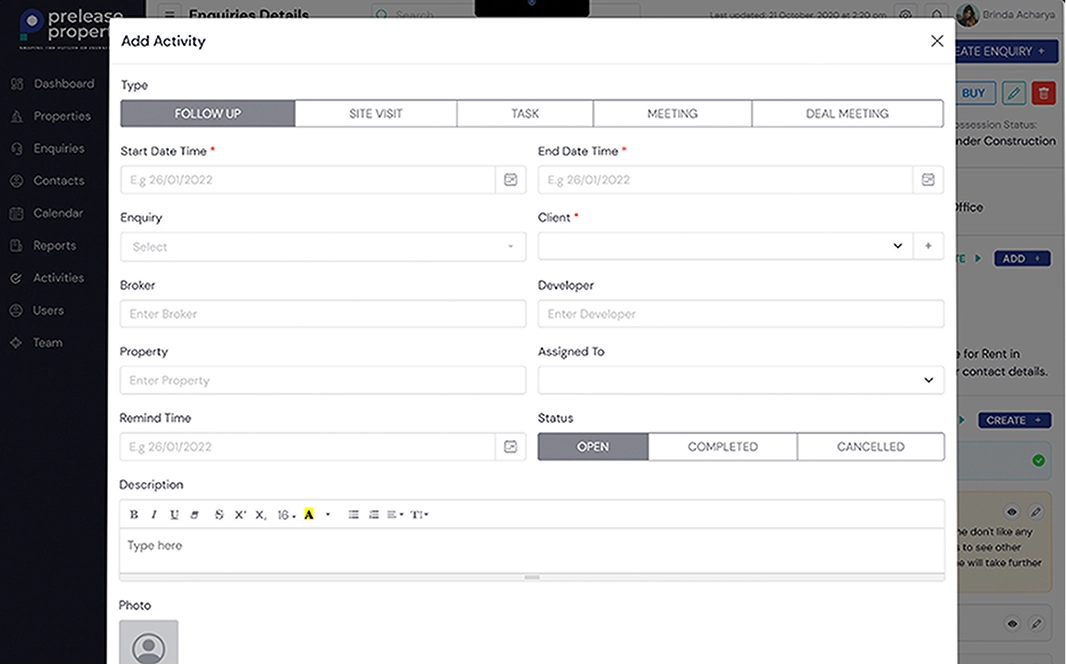The height and width of the screenshot is (665, 1066).
Task: Click the underline formatting icon
Action: point(174,515)
